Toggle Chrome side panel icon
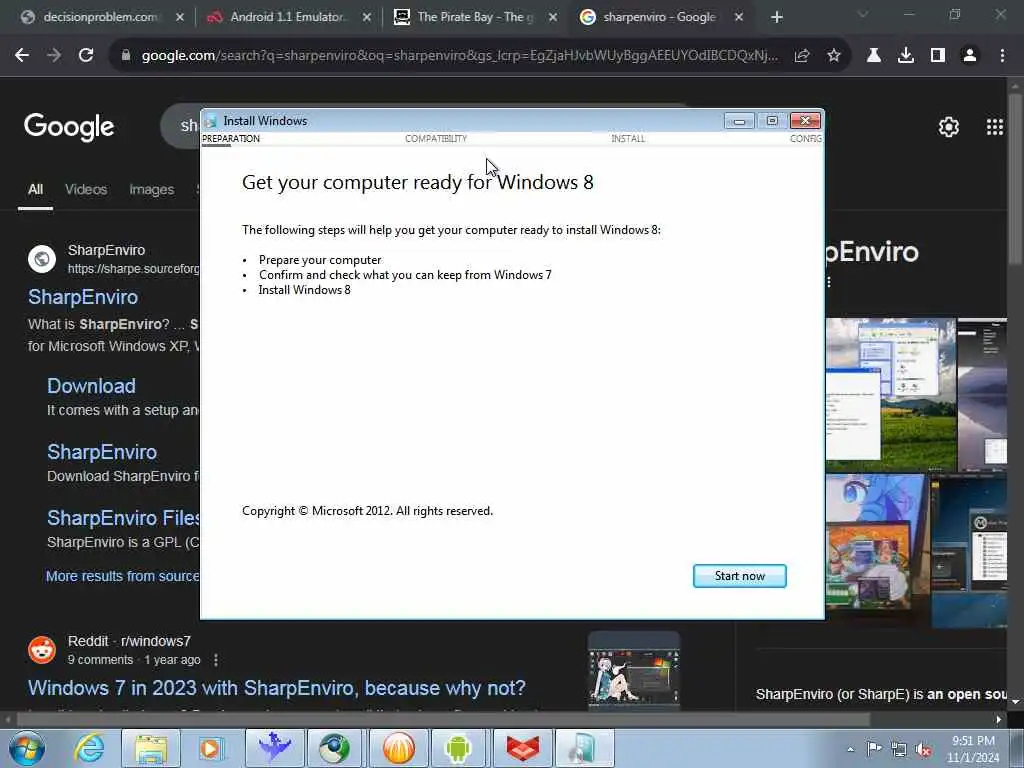1024x768 pixels. click(938, 56)
